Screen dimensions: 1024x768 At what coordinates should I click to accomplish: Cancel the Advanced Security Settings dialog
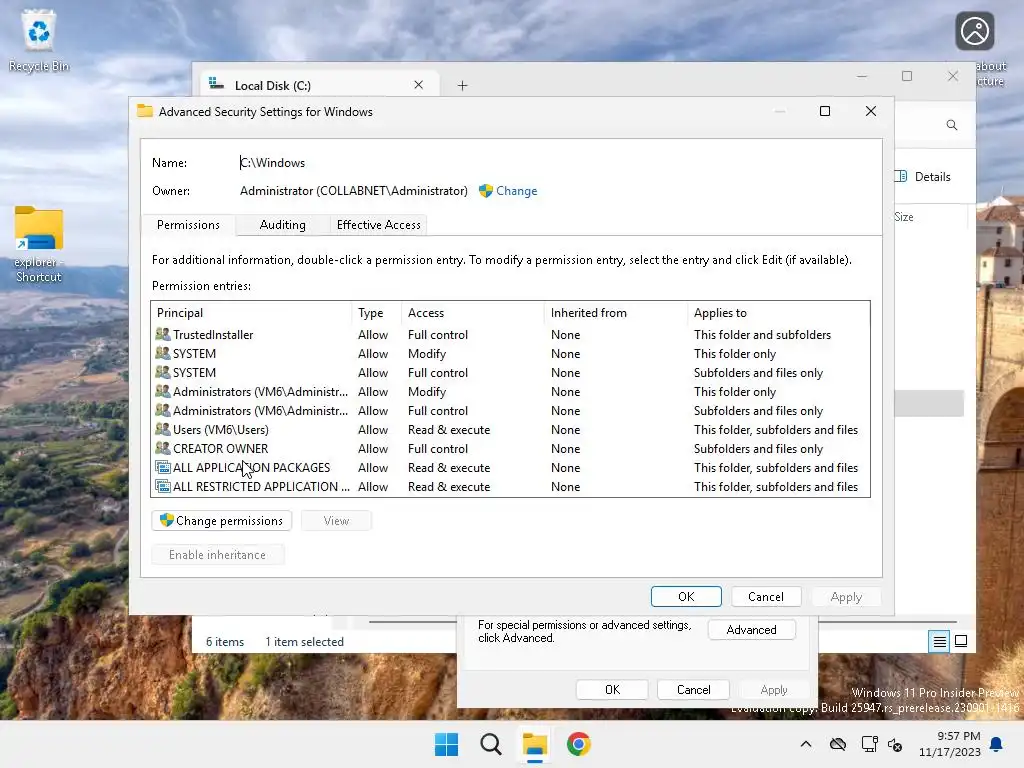(x=765, y=597)
